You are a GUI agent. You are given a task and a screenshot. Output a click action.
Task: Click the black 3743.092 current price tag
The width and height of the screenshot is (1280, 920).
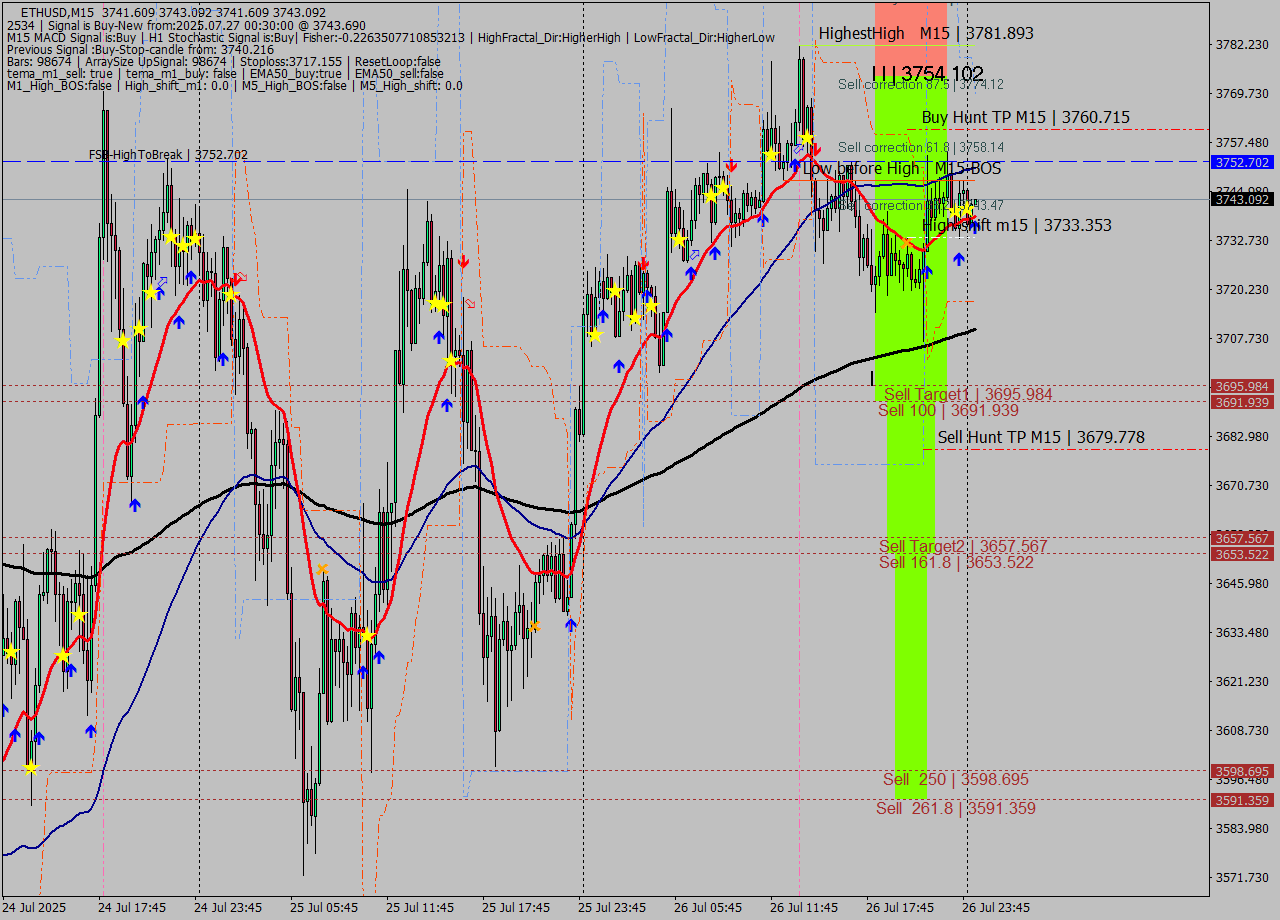(1240, 199)
